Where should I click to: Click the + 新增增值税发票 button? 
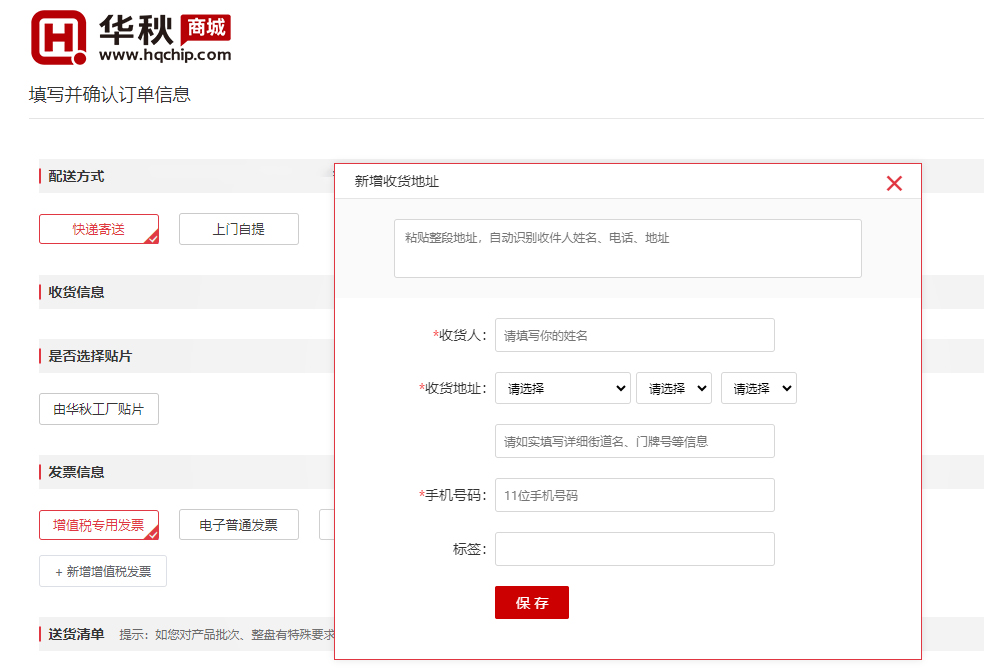pos(103,571)
